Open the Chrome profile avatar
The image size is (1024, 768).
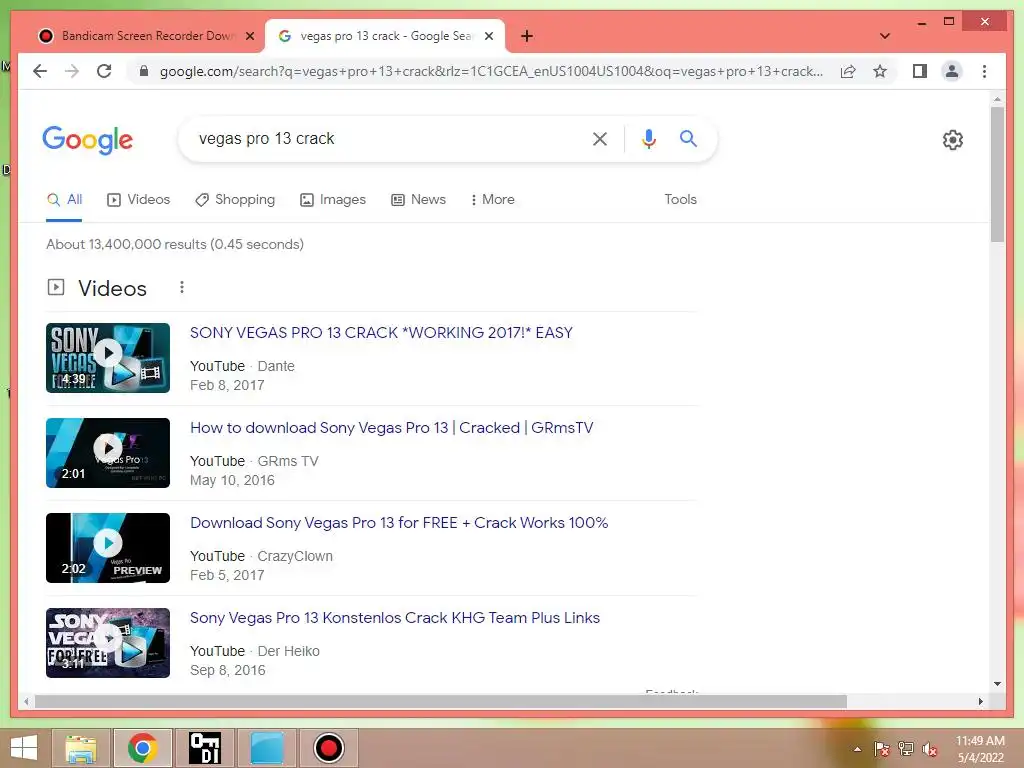(952, 71)
